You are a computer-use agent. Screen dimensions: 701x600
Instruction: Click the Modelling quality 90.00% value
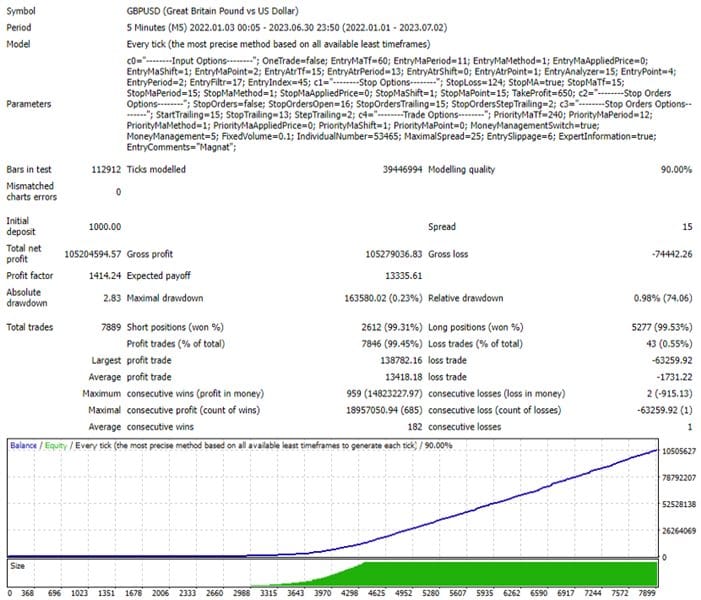coord(676,169)
